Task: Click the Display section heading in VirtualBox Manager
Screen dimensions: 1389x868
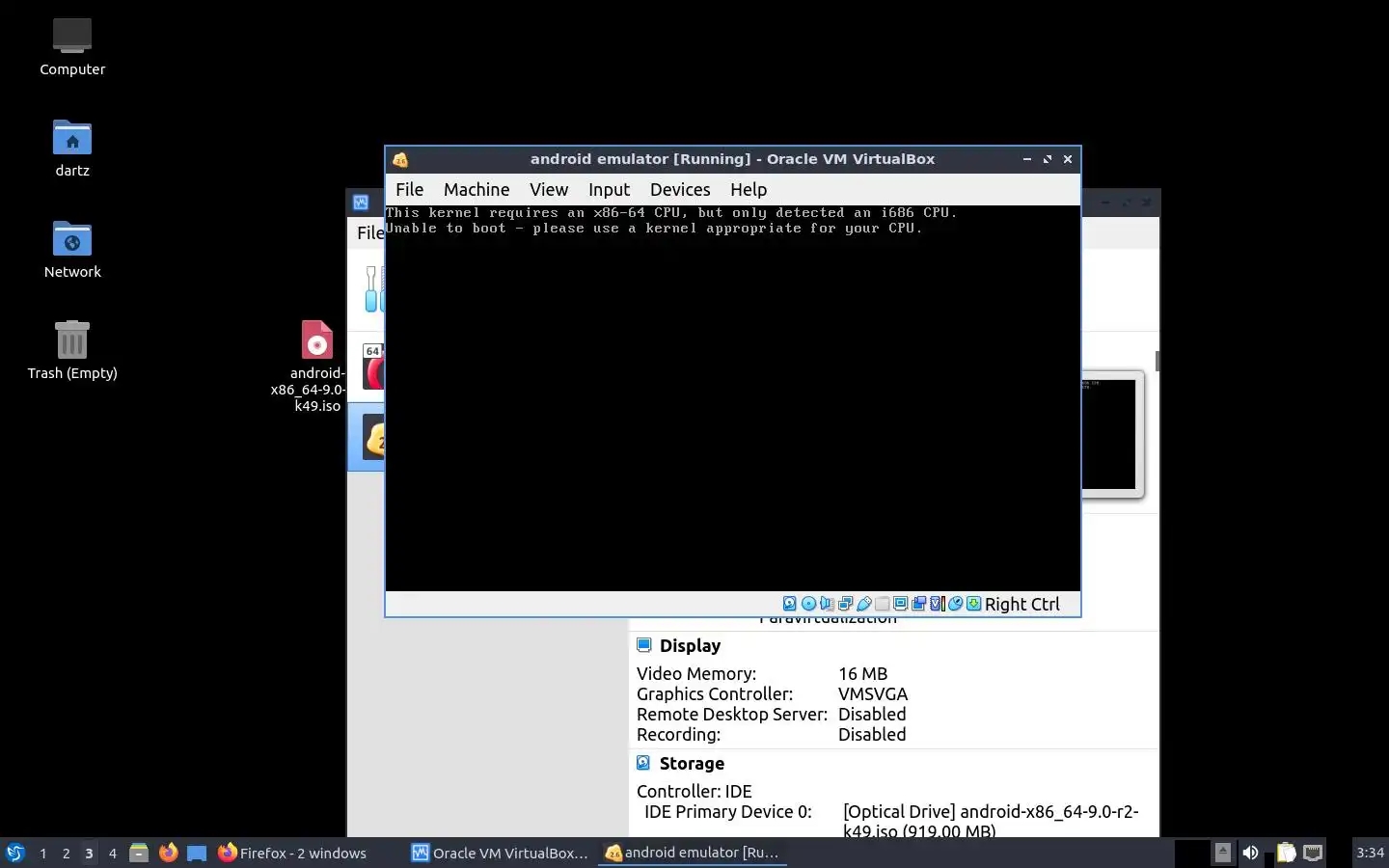Action: coord(690,646)
